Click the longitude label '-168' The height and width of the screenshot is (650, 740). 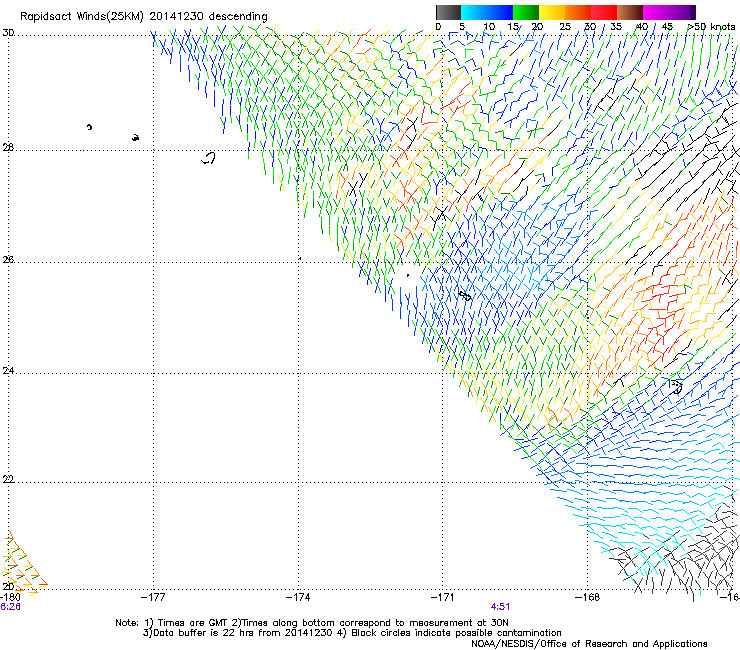point(588,597)
